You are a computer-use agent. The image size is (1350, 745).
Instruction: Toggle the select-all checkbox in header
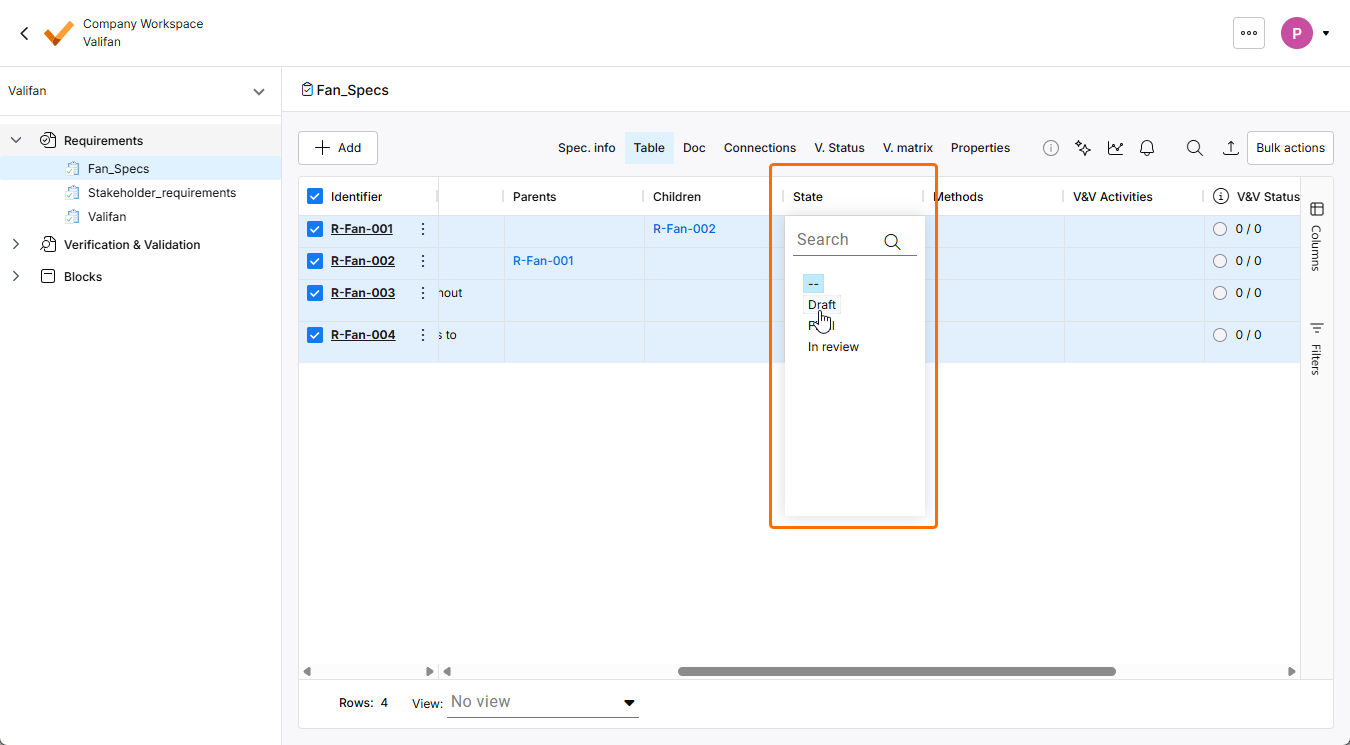point(315,197)
